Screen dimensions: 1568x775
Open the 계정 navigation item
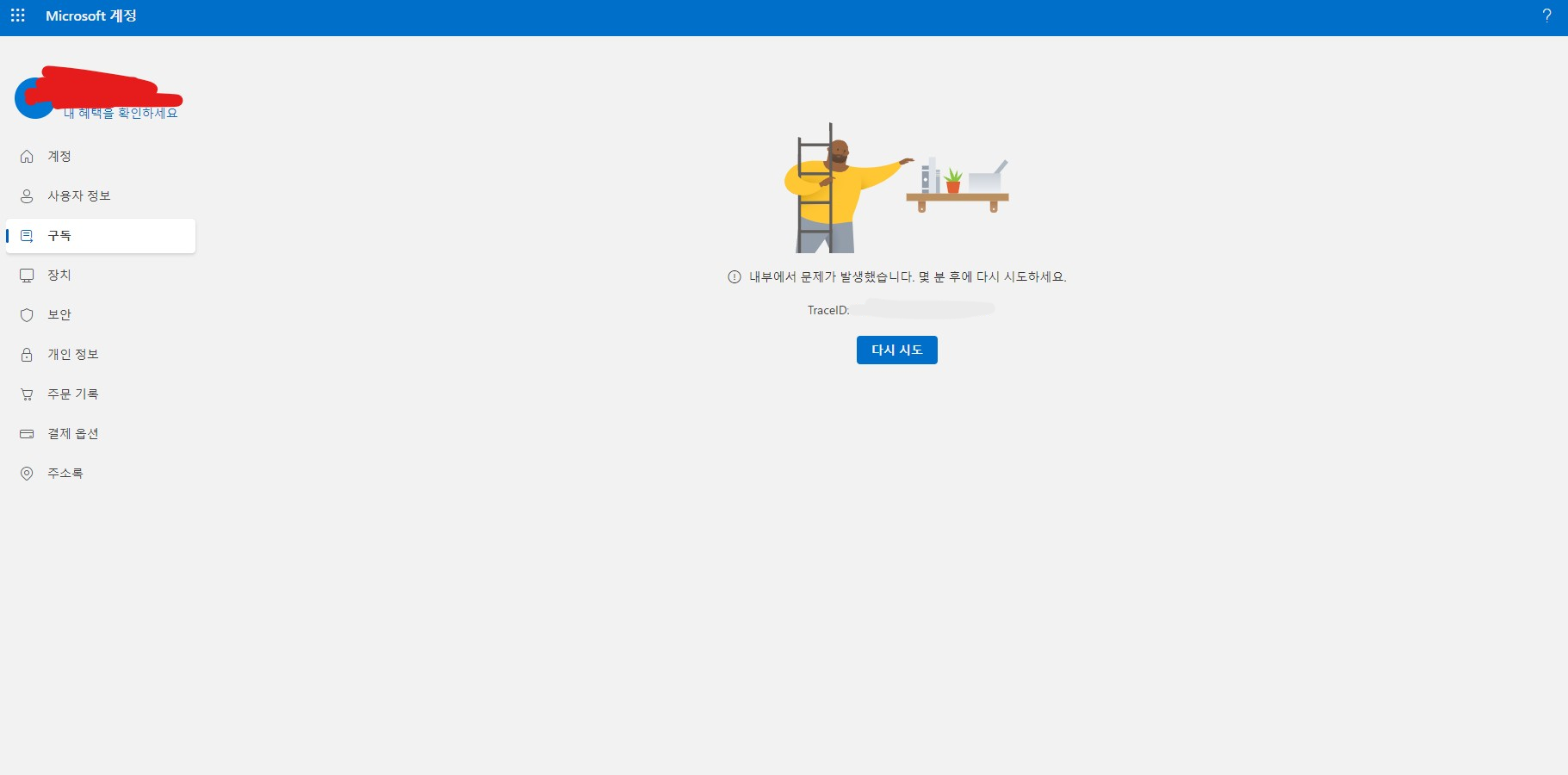pos(59,156)
